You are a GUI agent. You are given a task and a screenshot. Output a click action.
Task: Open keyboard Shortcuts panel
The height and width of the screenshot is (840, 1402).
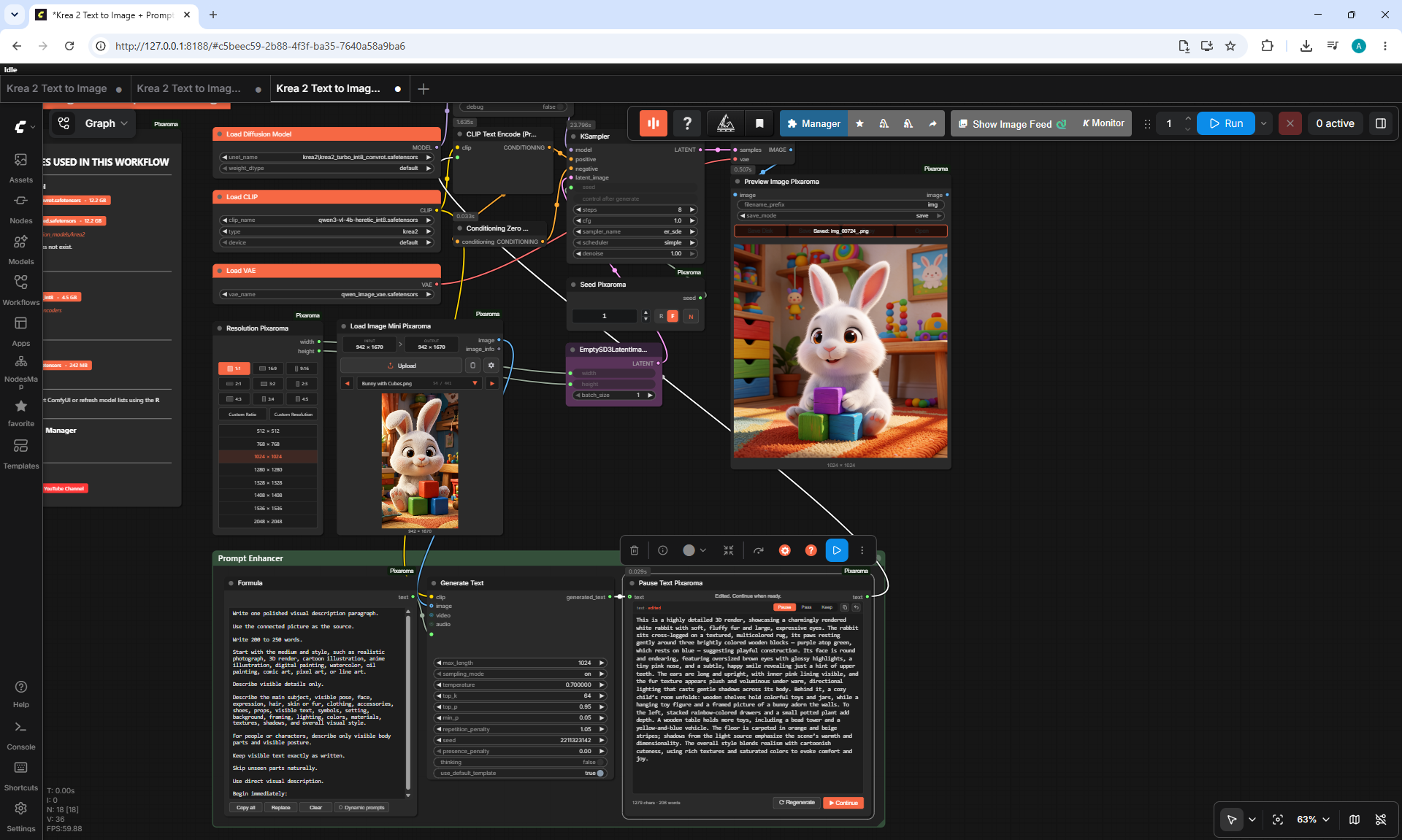coord(20,777)
